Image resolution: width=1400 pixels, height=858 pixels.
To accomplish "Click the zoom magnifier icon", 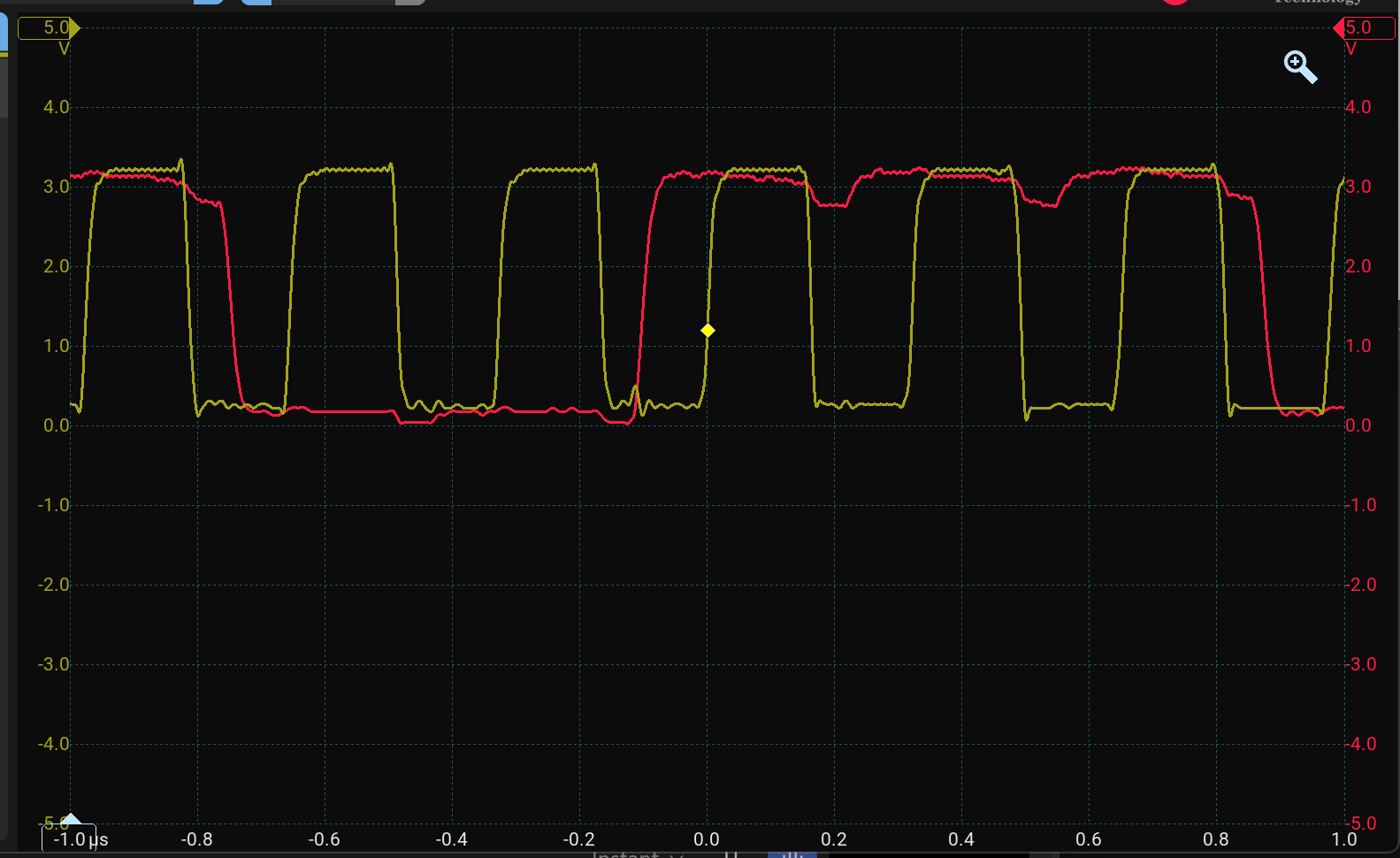I will tap(1300, 67).
